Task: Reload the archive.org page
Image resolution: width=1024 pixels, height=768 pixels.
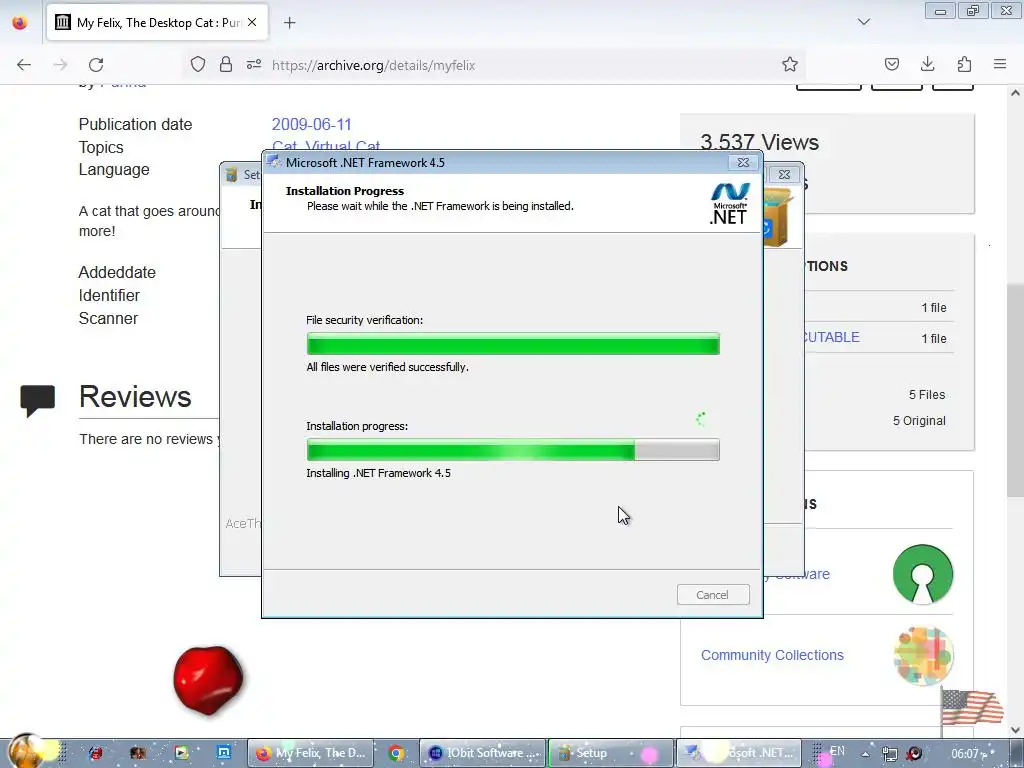Action: 96,65
